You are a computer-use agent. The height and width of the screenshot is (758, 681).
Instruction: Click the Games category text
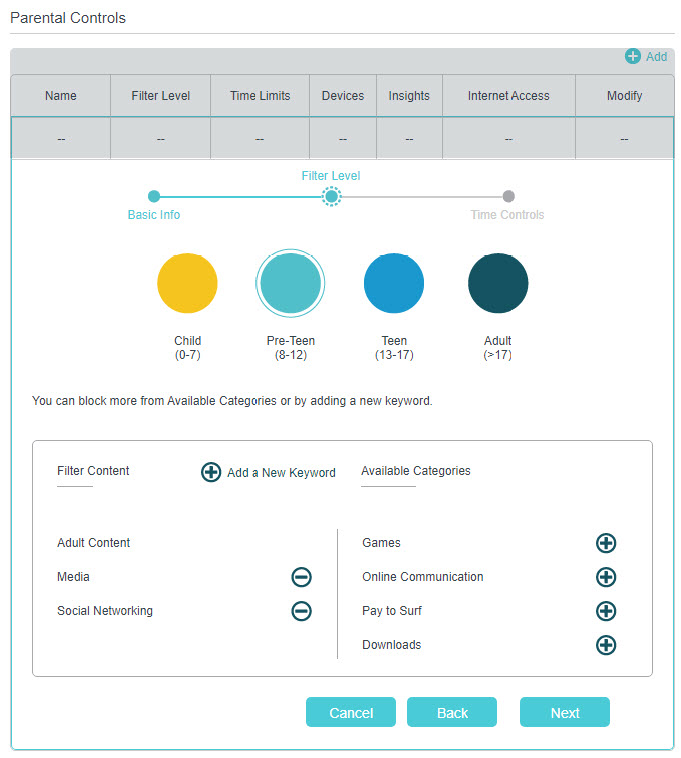(x=381, y=543)
